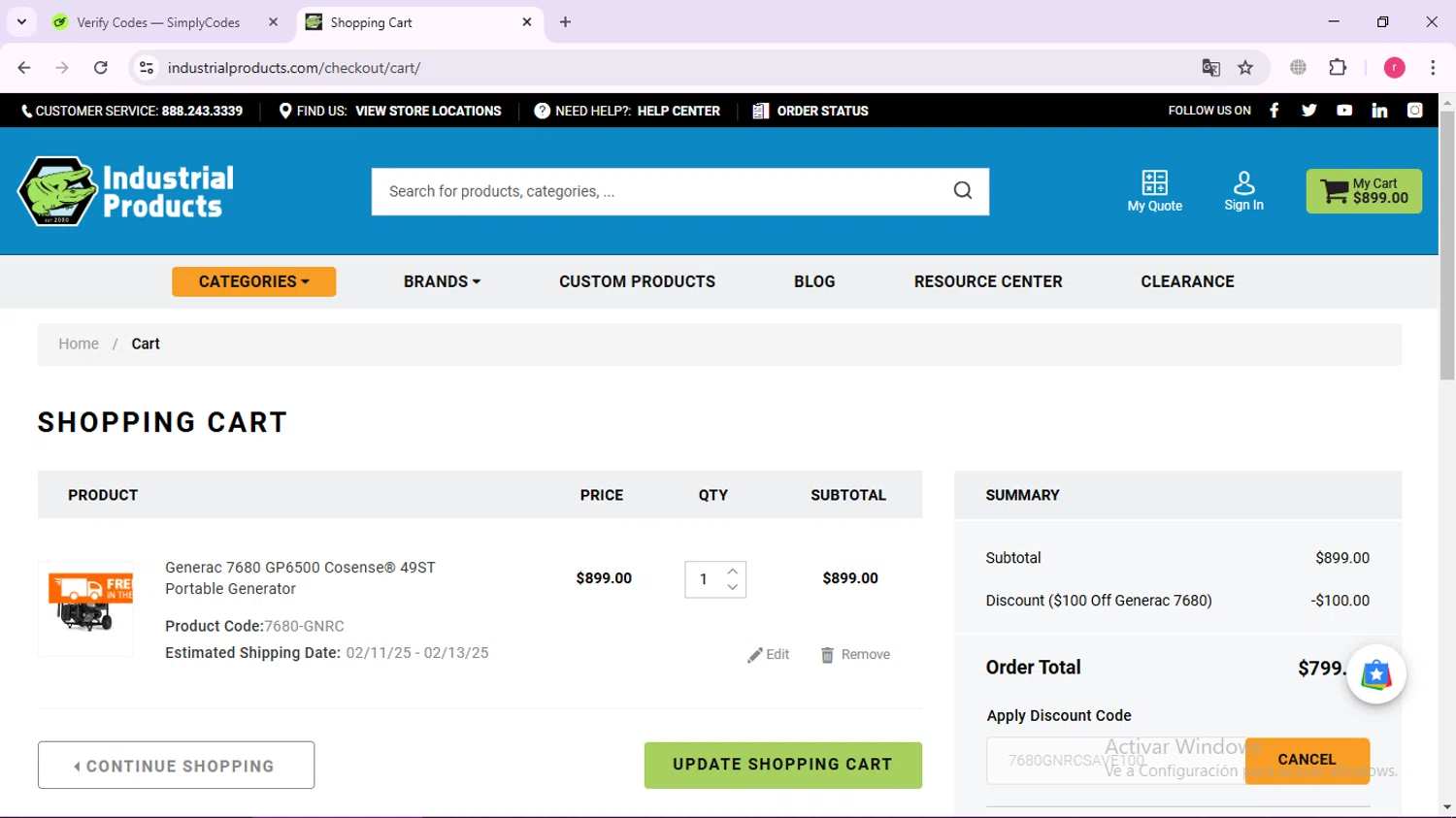This screenshot has height=818, width=1456.
Task: Click the floating shopping rewards badge icon
Action: 1376,673
